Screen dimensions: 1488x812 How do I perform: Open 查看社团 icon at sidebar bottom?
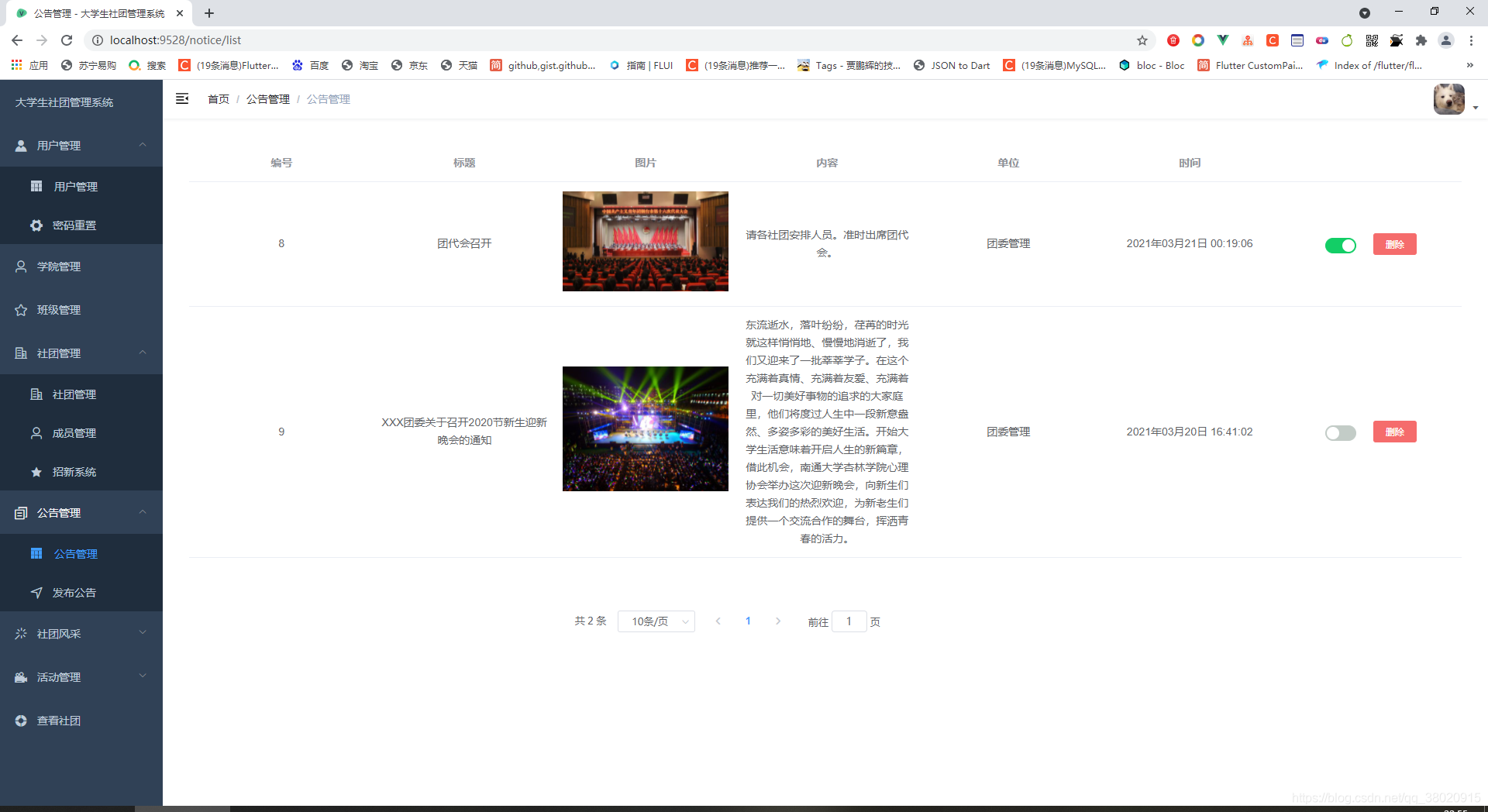(21, 721)
